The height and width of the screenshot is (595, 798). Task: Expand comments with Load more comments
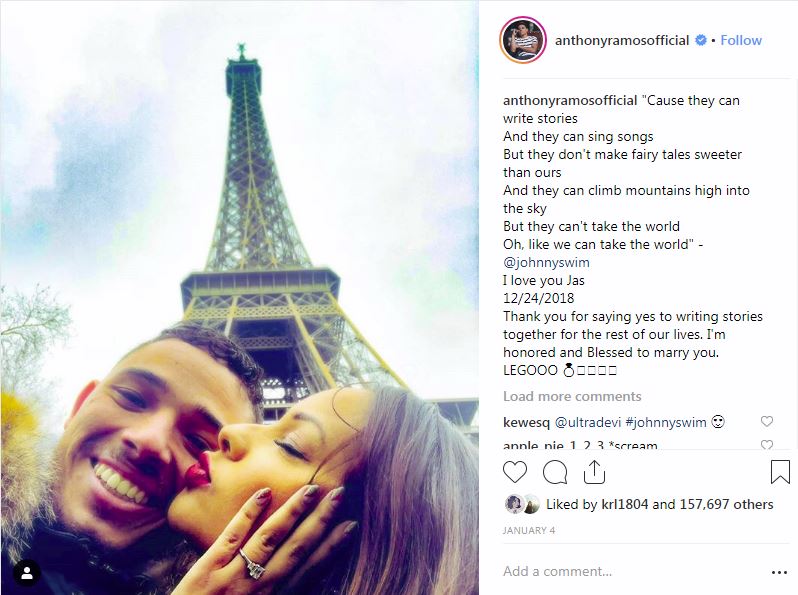point(572,396)
